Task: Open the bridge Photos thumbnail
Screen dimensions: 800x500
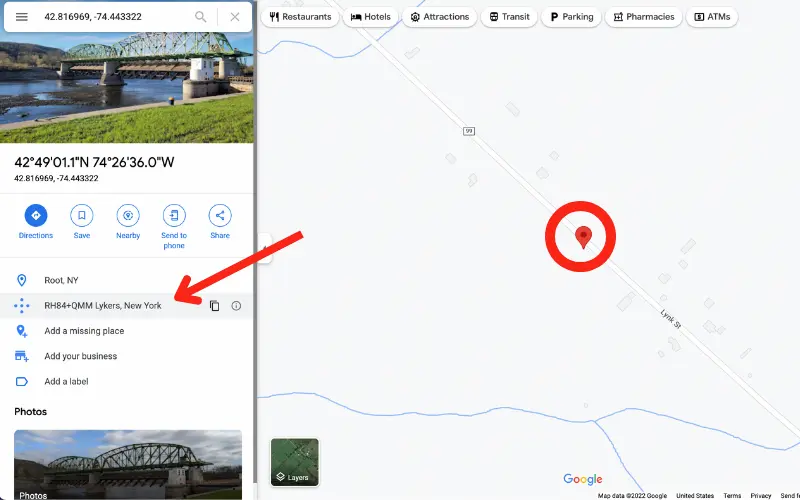Action: [128, 465]
